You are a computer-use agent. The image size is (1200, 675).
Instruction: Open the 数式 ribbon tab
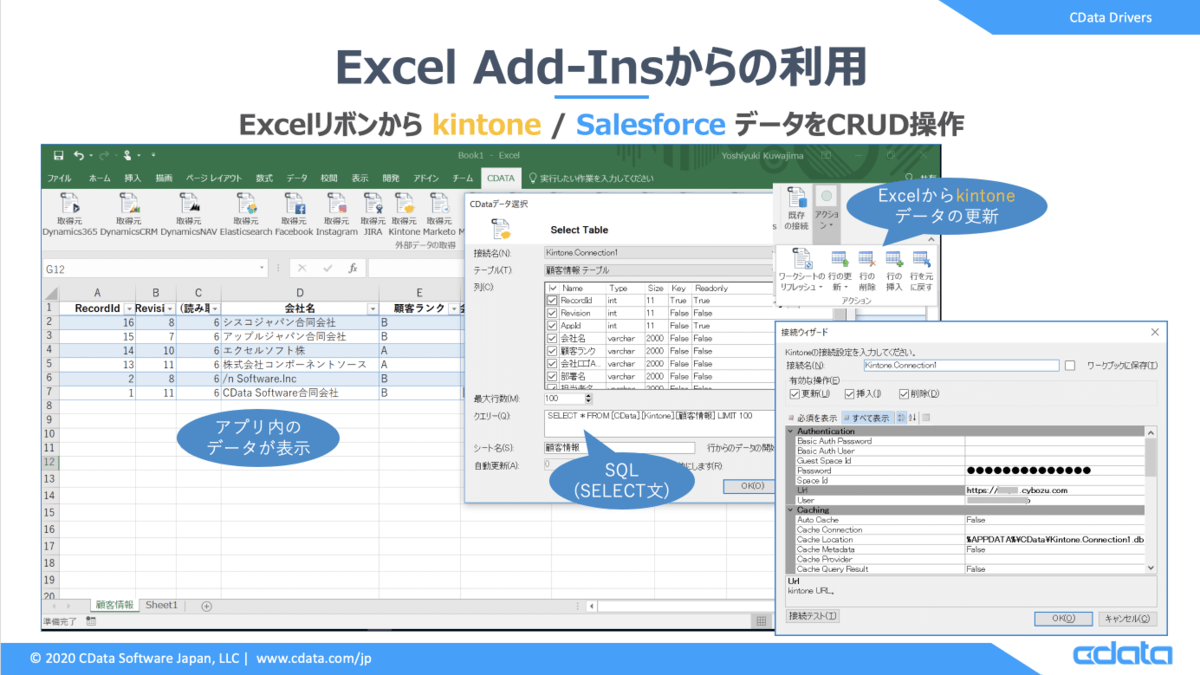click(x=265, y=178)
